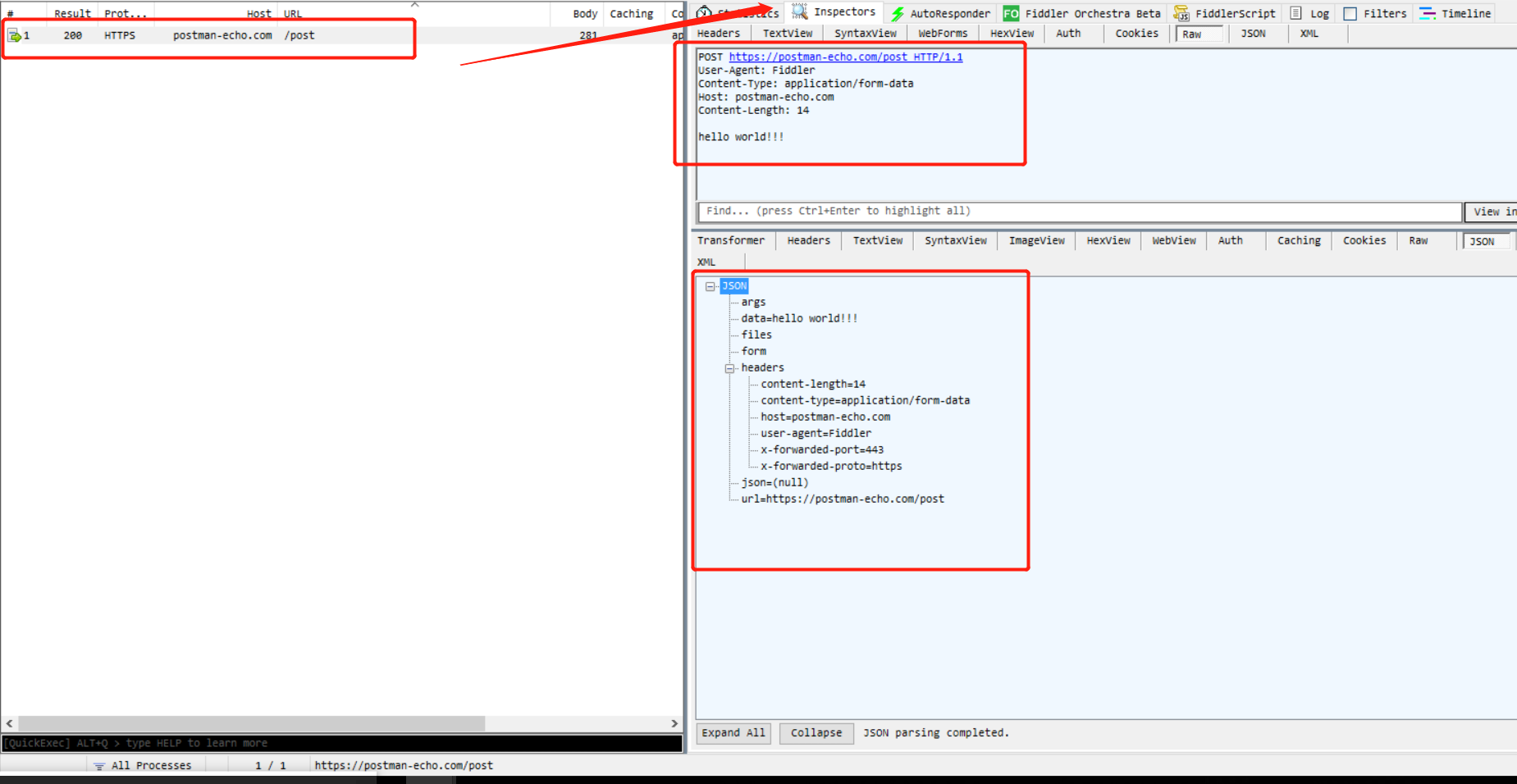Click the Find search field
The image size is (1517, 784).
[x=1078, y=212]
